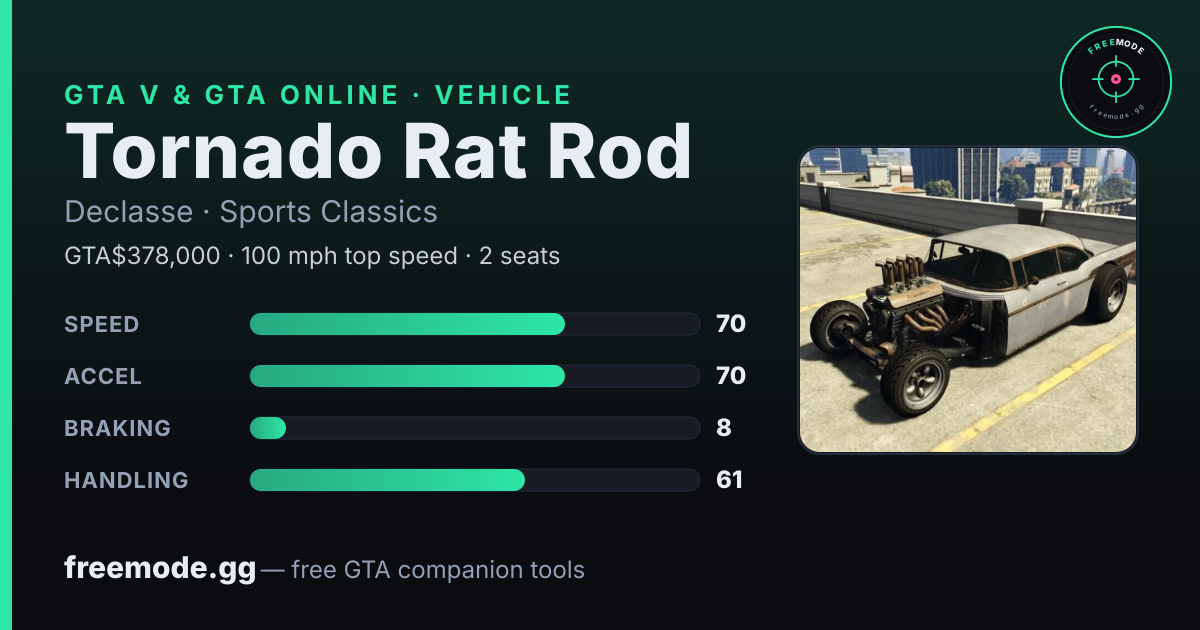
Task: Click the BRAKING label
Action: coord(117,428)
